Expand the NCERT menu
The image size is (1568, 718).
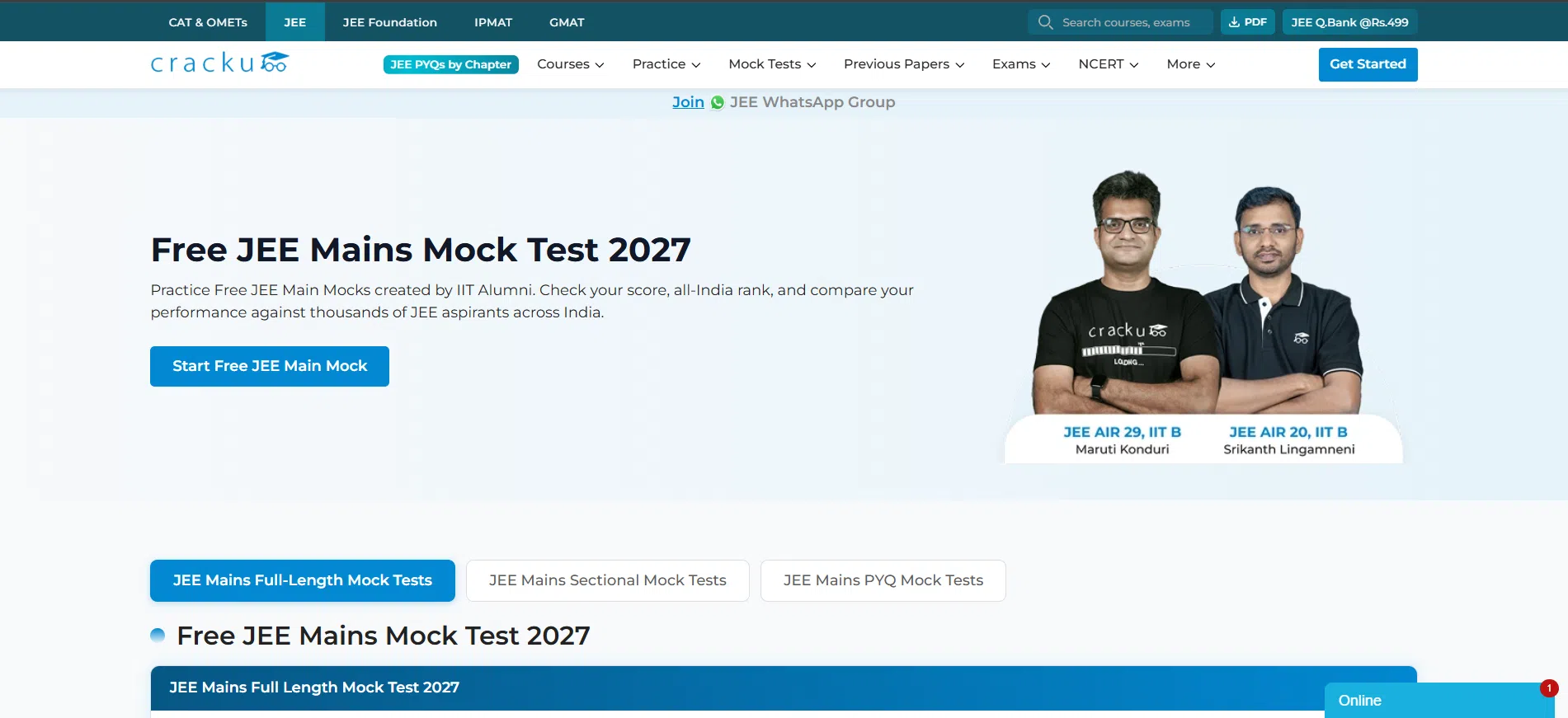tap(1109, 64)
